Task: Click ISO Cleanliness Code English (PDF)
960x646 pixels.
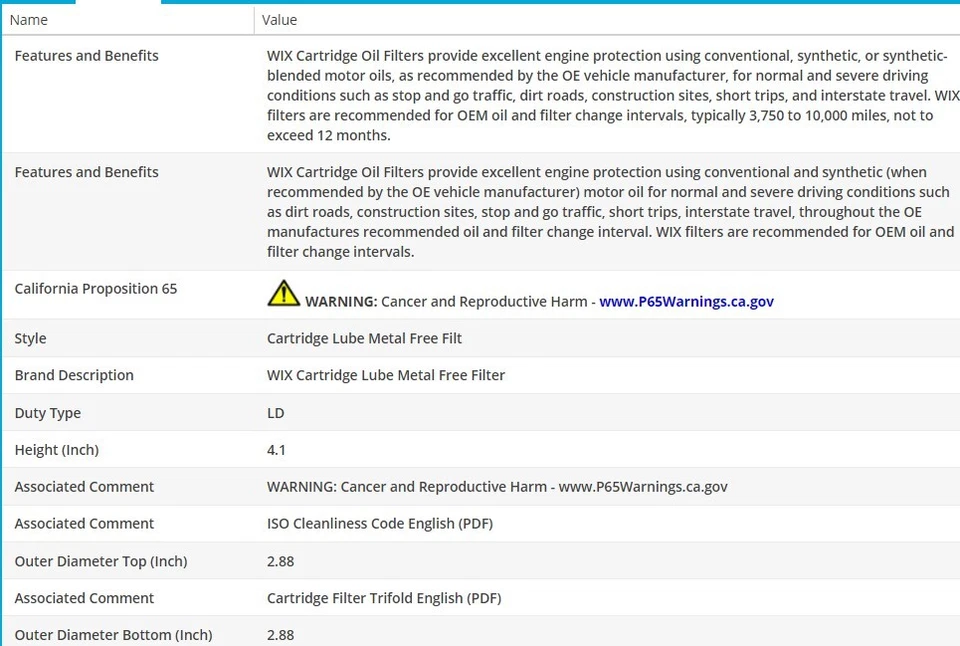Action: [380, 524]
